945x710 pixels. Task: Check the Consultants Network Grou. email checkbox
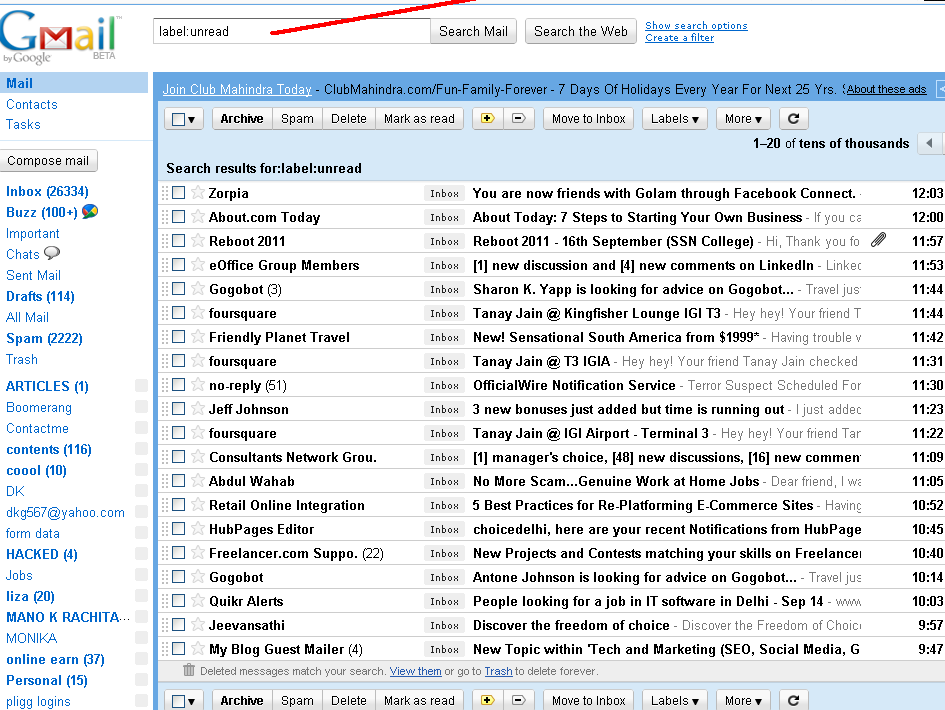click(178, 457)
